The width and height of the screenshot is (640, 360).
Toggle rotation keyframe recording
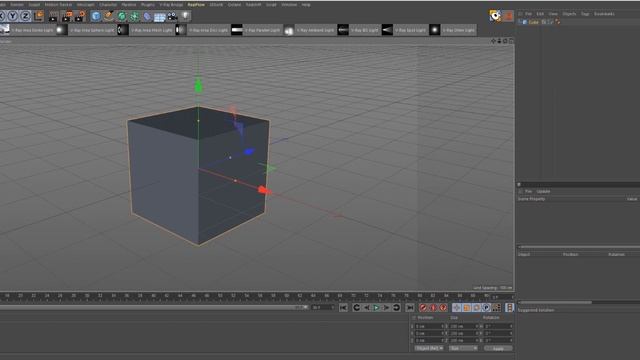point(476,308)
